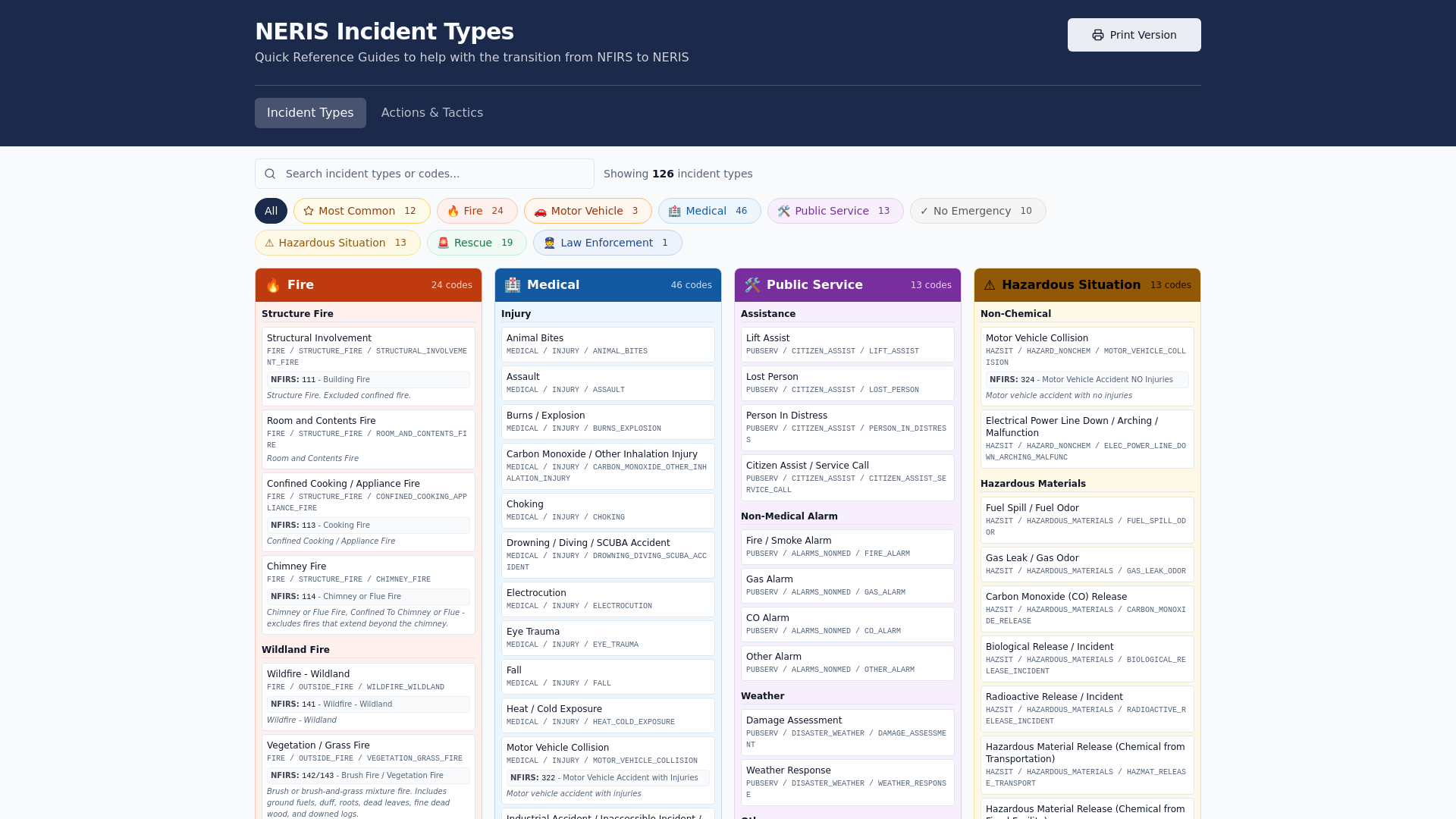Image resolution: width=1456 pixels, height=819 pixels.
Task: Click the officer icon on Law Enforcement filter
Action: [x=550, y=243]
